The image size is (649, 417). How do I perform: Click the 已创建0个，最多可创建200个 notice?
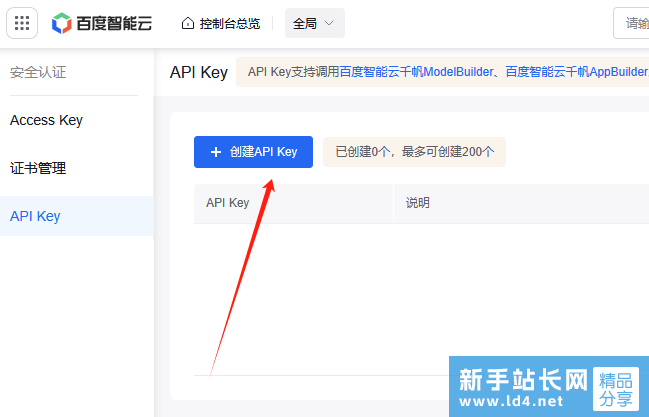[x=414, y=152]
